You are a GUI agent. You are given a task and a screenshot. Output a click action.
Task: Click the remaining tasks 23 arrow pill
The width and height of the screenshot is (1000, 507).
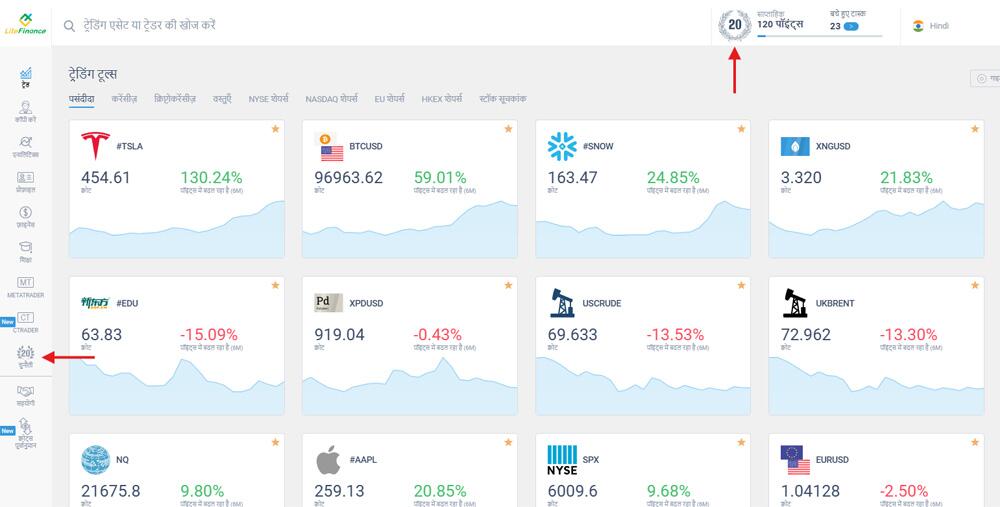coord(851,27)
